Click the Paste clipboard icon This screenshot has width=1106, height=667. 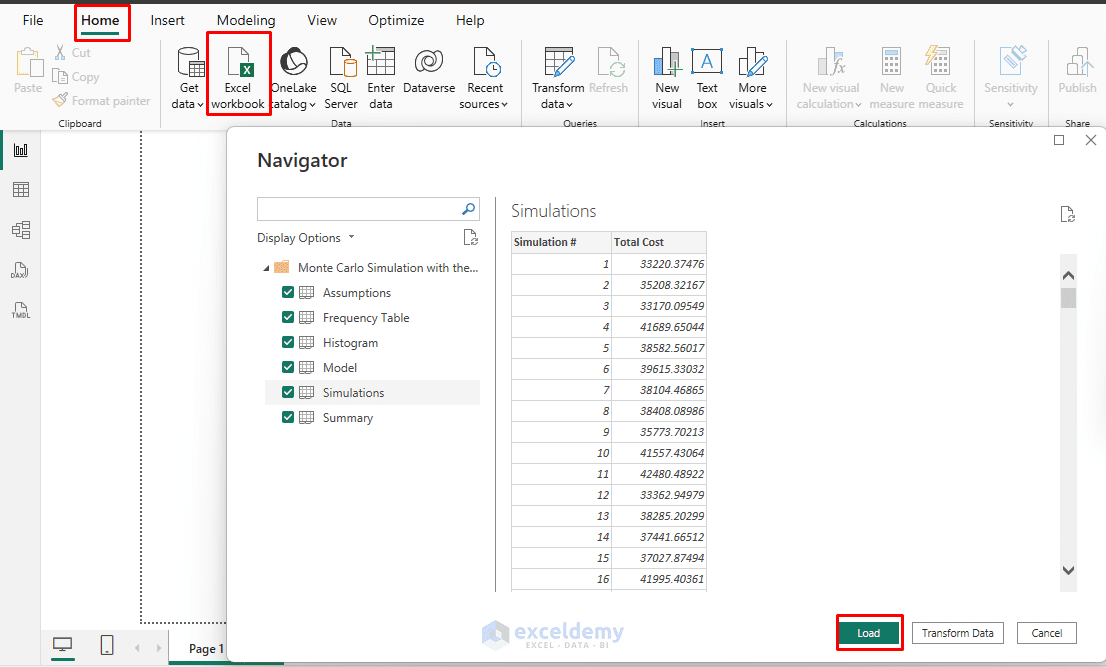[x=29, y=62]
